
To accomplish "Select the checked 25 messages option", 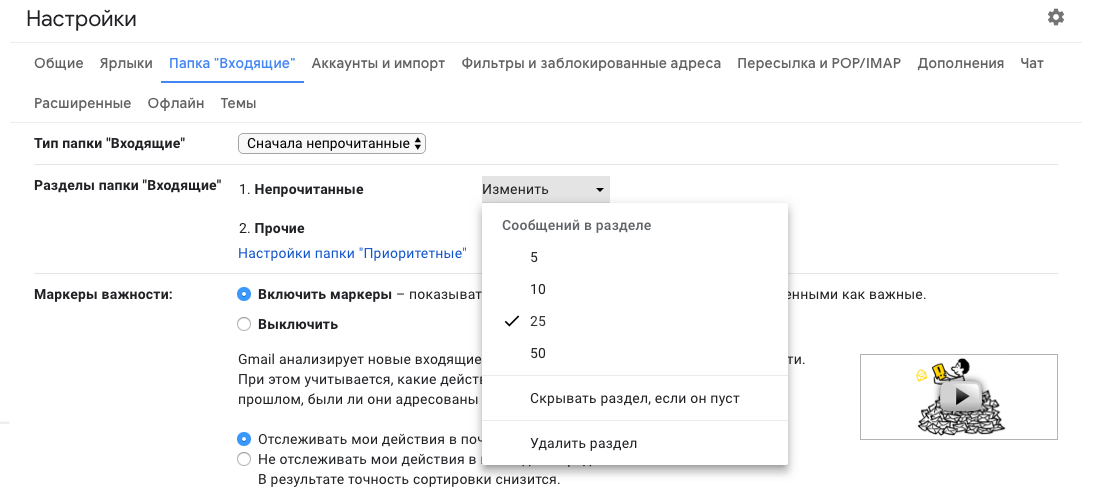I will (537, 321).
